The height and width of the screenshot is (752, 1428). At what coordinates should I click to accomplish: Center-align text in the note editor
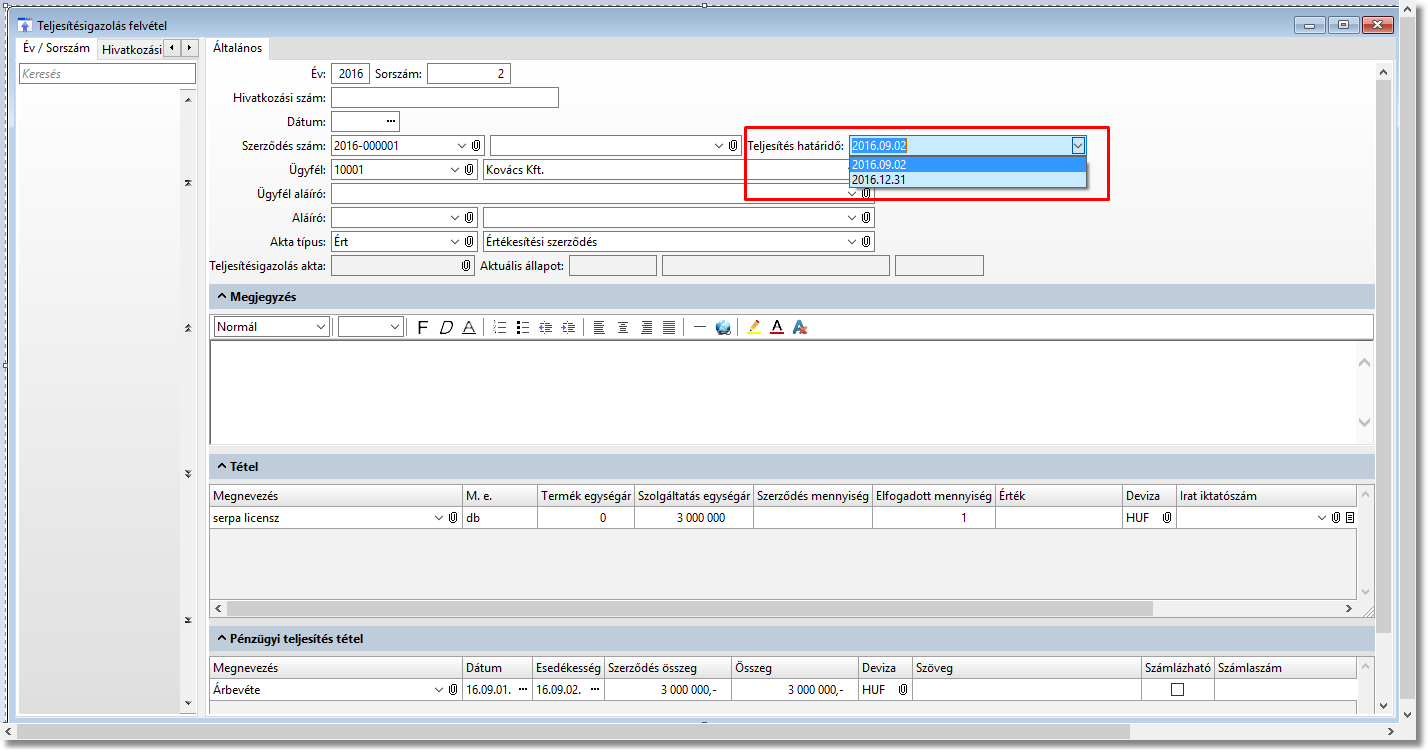(x=622, y=327)
